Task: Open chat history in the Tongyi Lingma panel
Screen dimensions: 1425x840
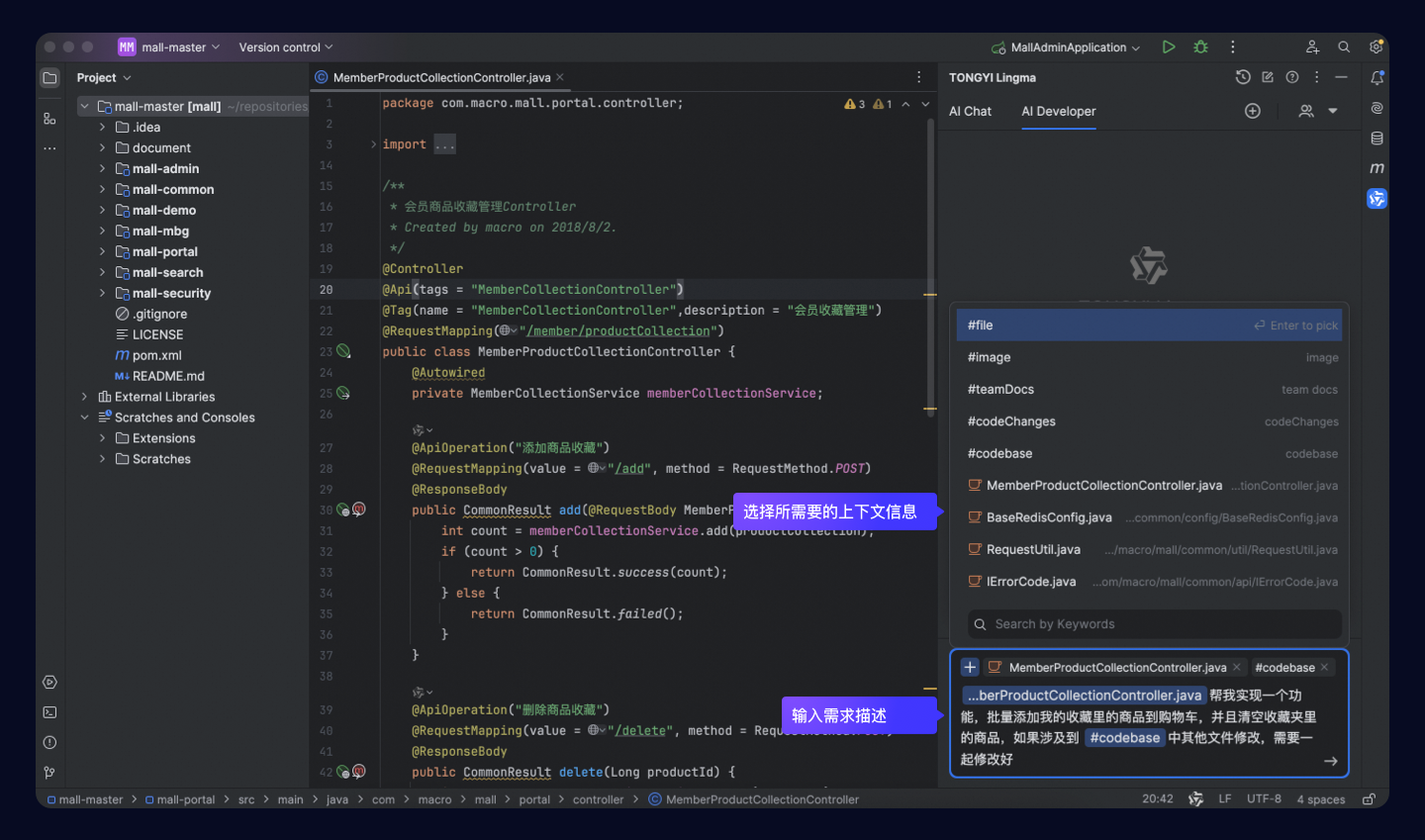Action: (x=1243, y=77)
